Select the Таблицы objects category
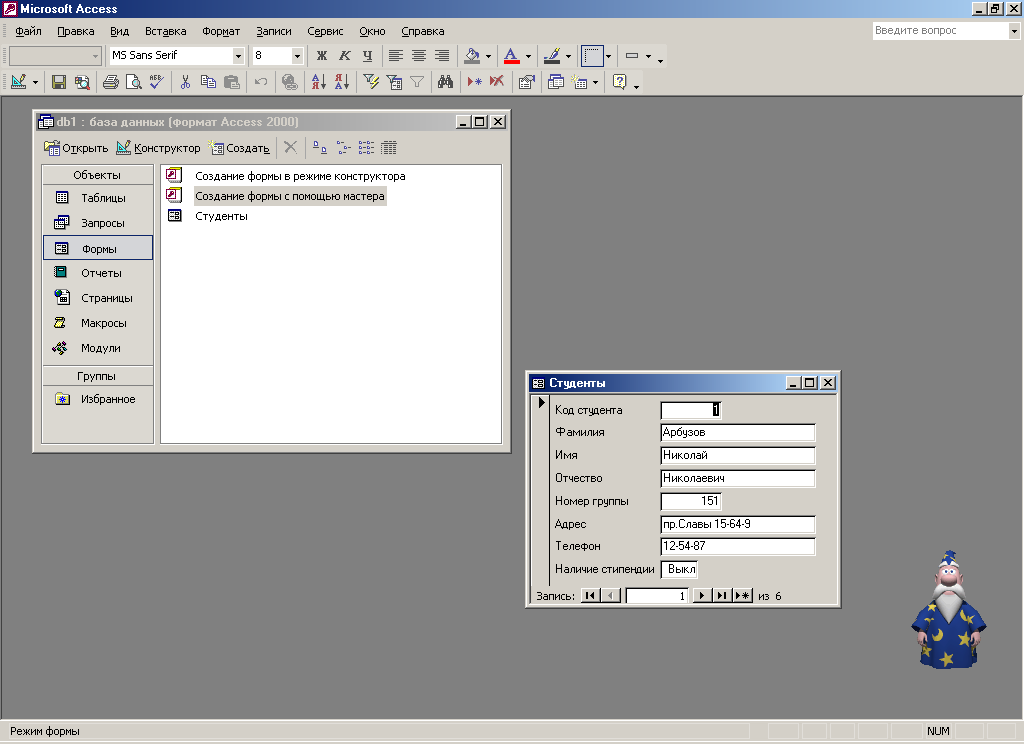Viewport: 1024px width, 744px height. [x=98, y=198]
